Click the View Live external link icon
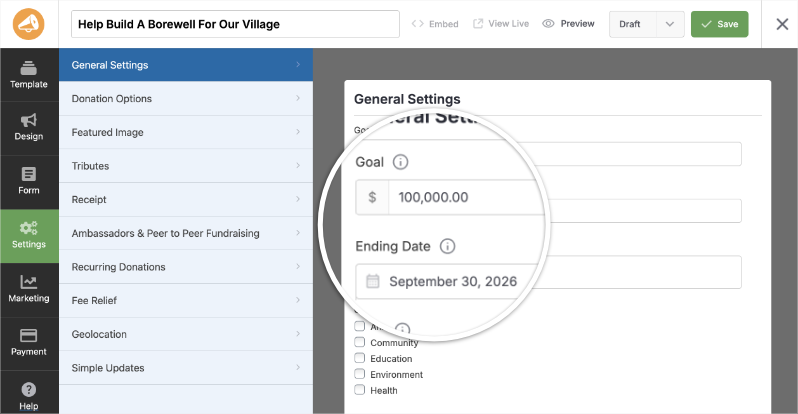Screen dimensions: 798x414 tap(478, 24)
